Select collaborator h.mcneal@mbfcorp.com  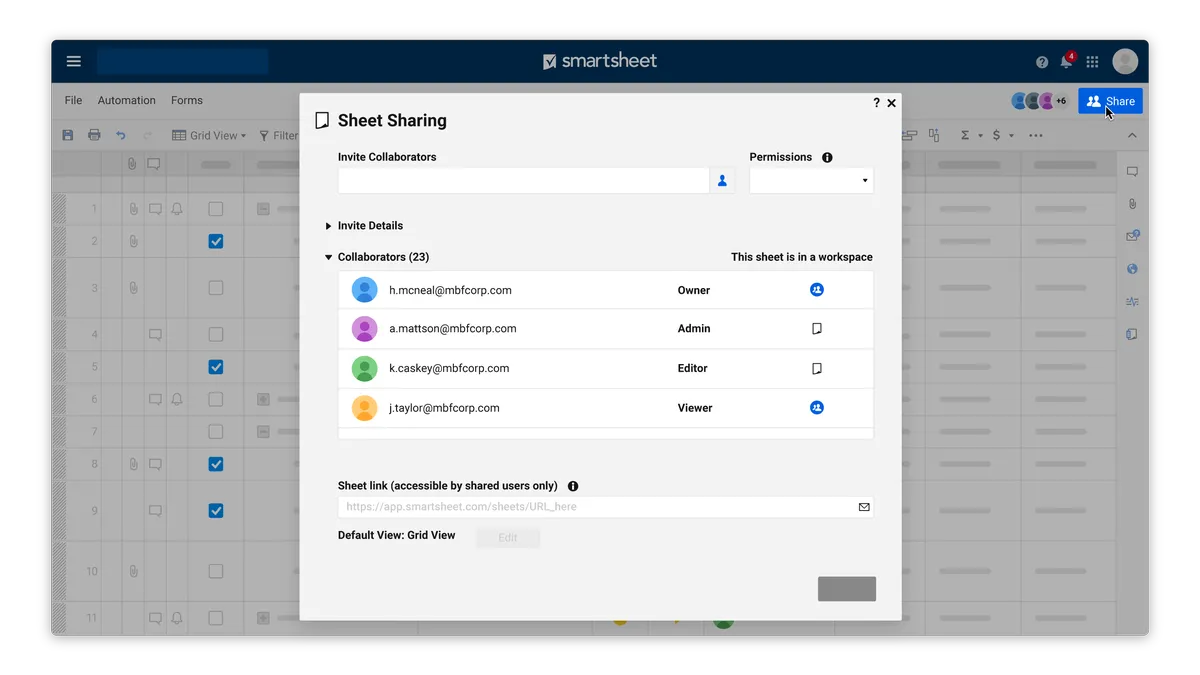(x=605, y=290)
